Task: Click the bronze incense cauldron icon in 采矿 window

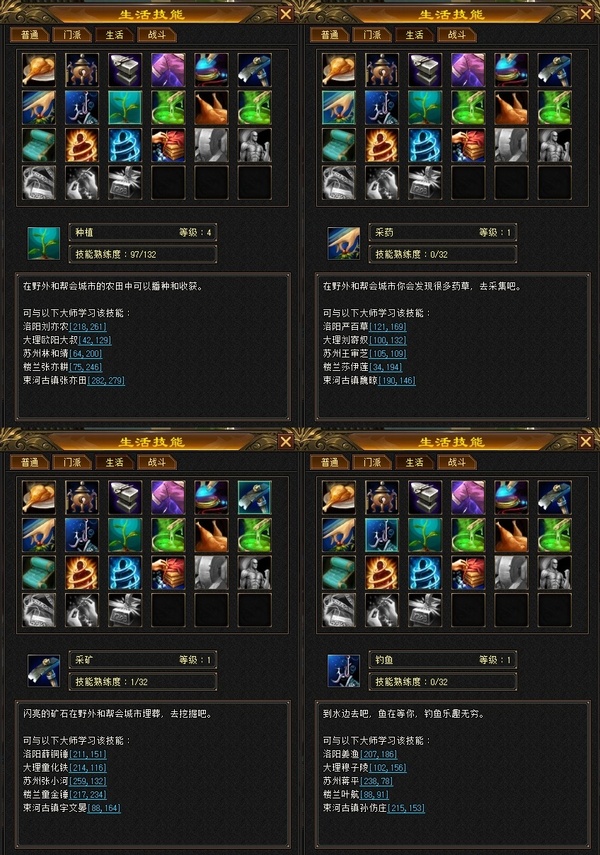Action: [82, 497]
